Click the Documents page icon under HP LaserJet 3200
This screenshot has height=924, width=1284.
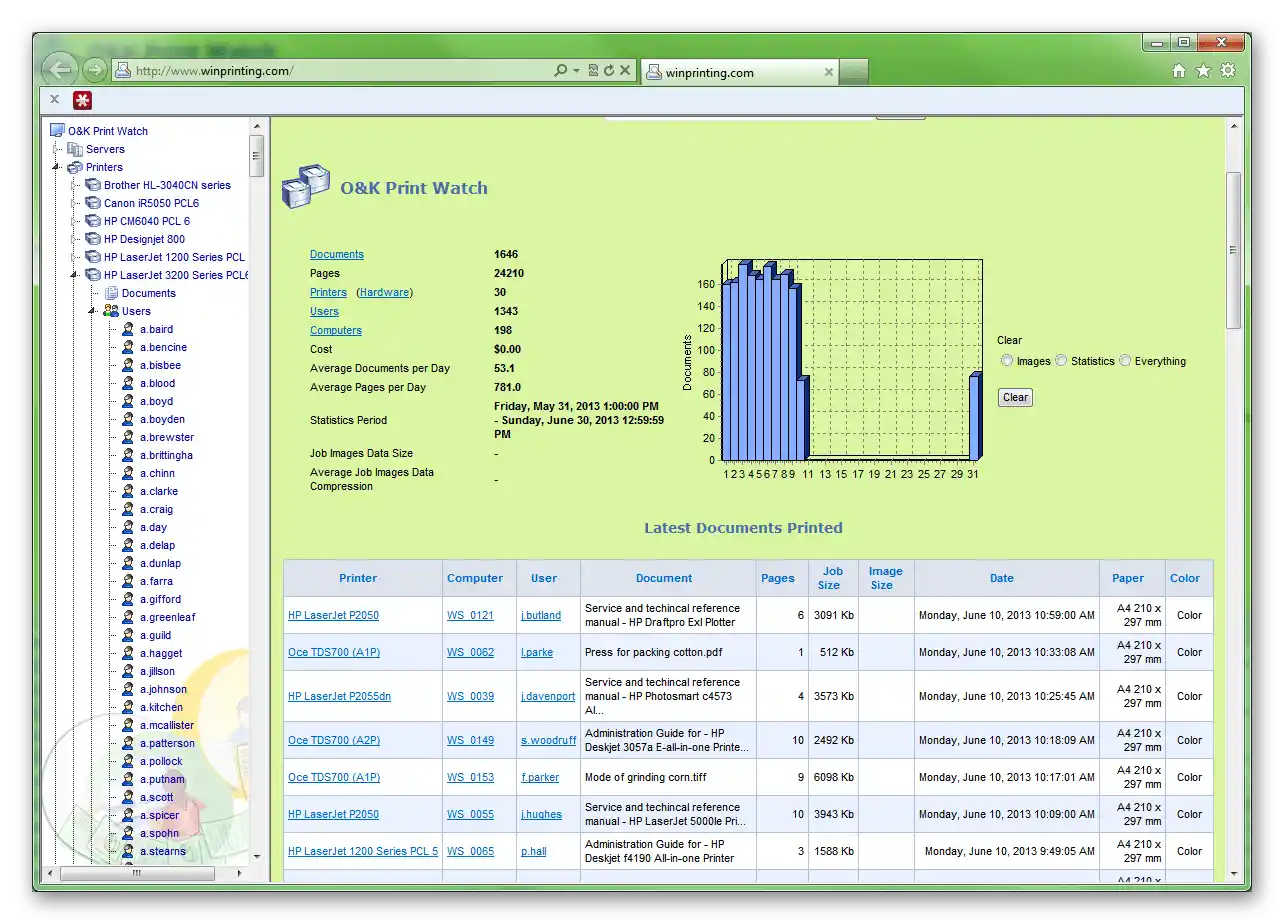[x=111, y=293]
